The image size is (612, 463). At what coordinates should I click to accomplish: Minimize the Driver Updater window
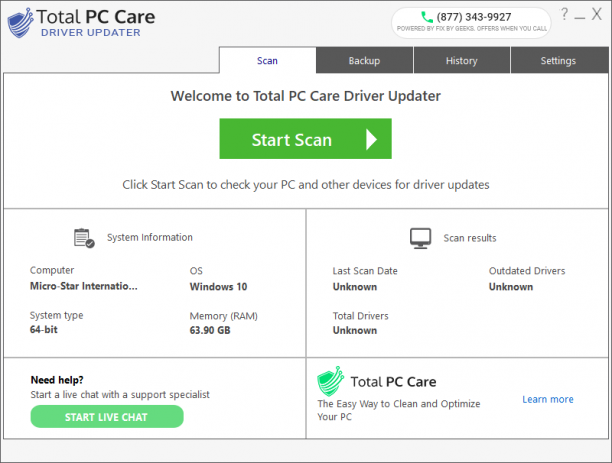[x=580, y=18]
